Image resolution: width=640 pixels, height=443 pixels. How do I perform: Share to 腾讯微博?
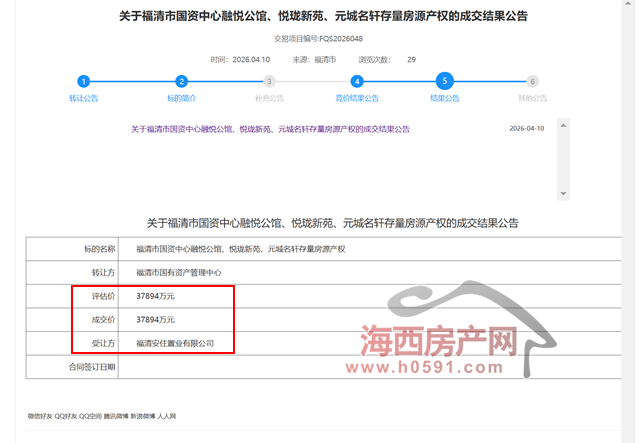point(116,415)
